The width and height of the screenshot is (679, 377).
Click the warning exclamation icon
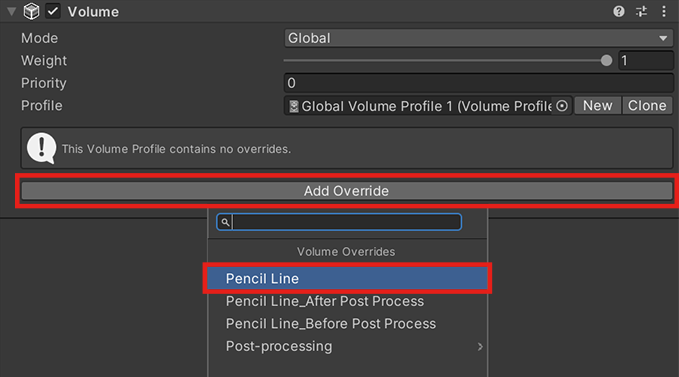(42, 148)
